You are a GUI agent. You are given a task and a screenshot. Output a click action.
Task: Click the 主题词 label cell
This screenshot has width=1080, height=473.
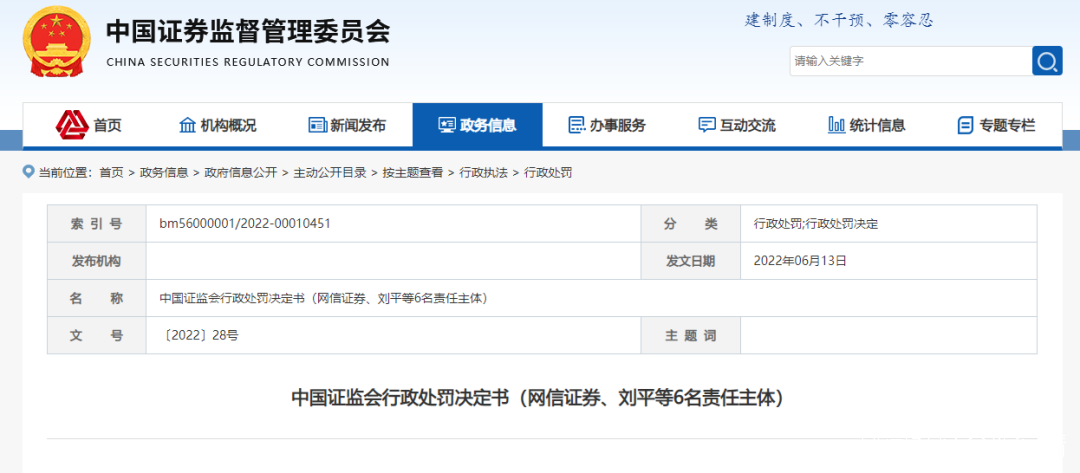[691, 336]
